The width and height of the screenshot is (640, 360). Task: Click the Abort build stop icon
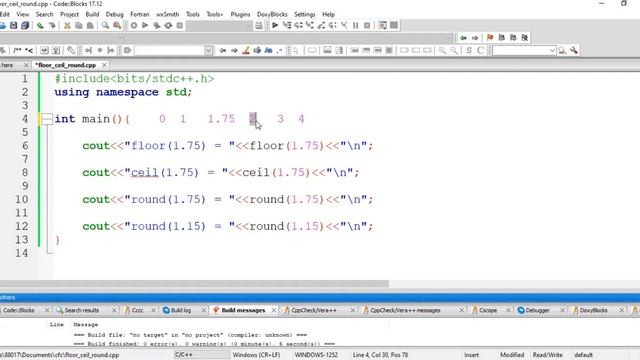pos(180,25)
